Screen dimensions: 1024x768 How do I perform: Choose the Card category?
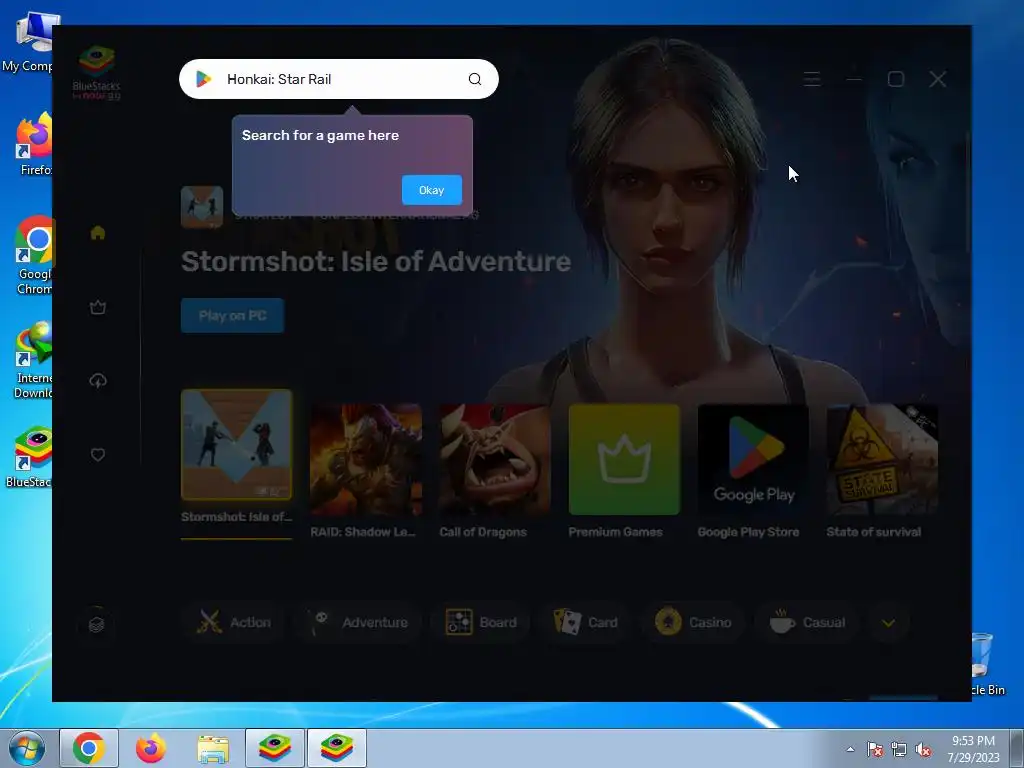click(x=586, y=622)
